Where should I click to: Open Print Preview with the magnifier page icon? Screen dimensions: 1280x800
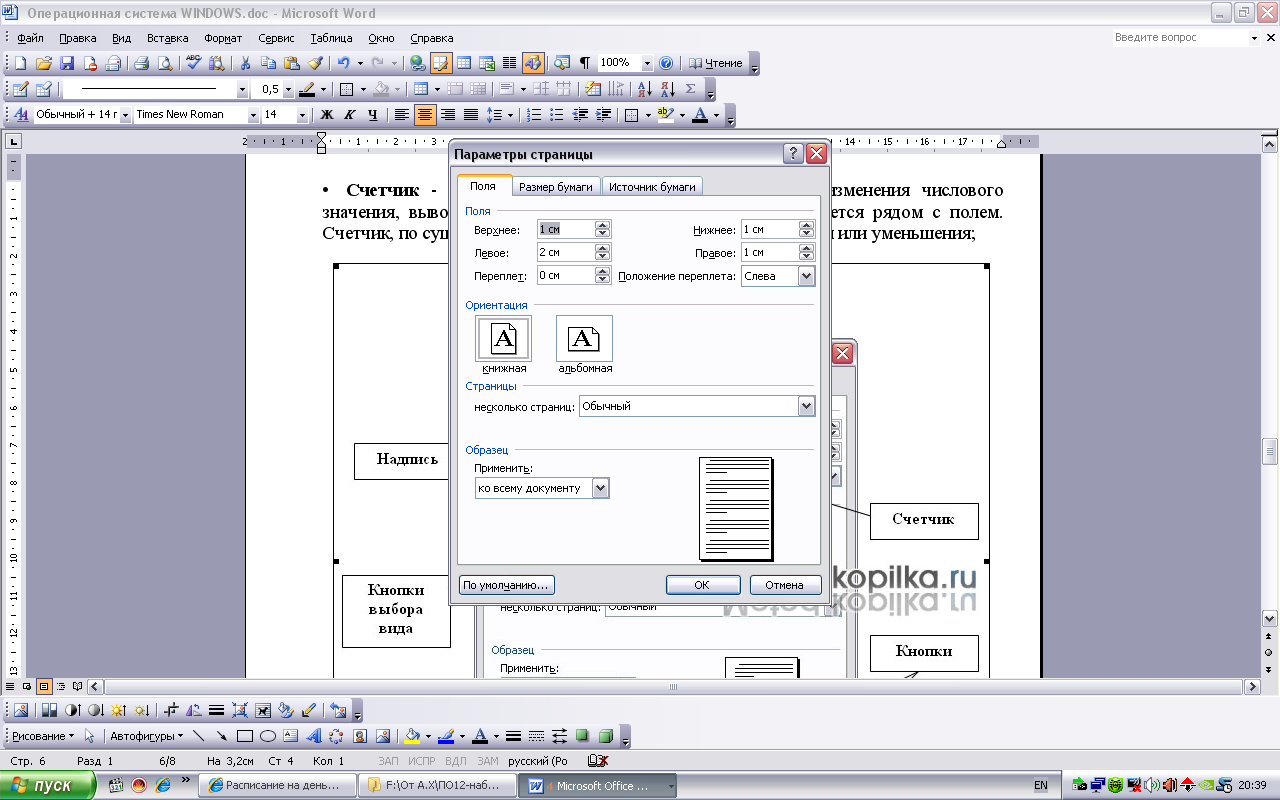[x=165, y=63]
